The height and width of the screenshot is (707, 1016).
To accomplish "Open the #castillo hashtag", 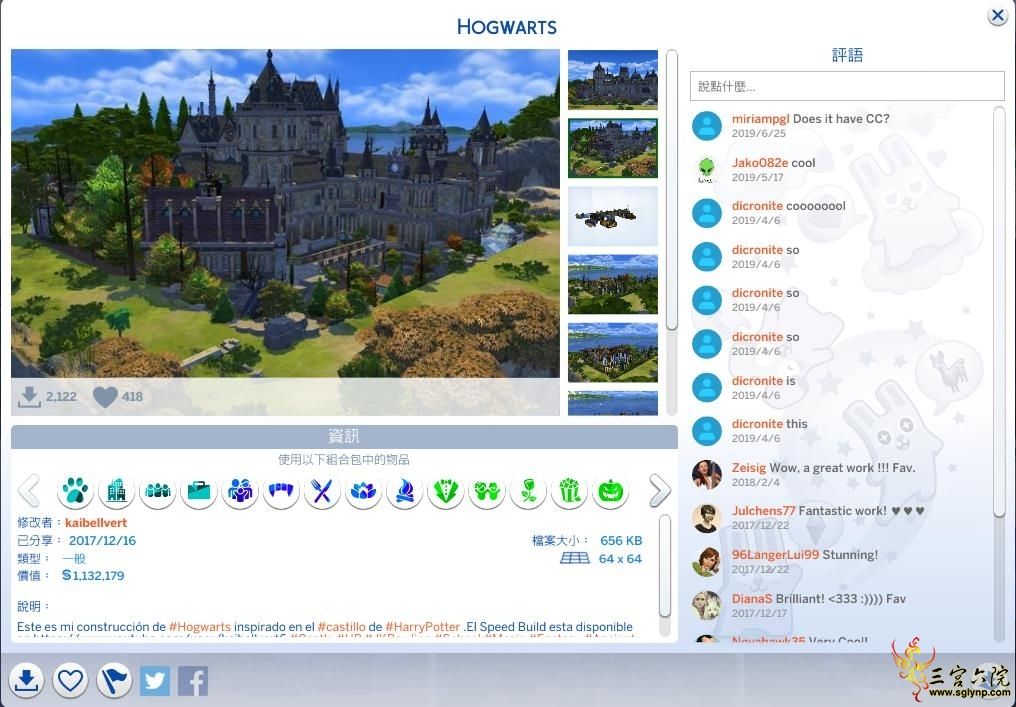I will [341, 627].
